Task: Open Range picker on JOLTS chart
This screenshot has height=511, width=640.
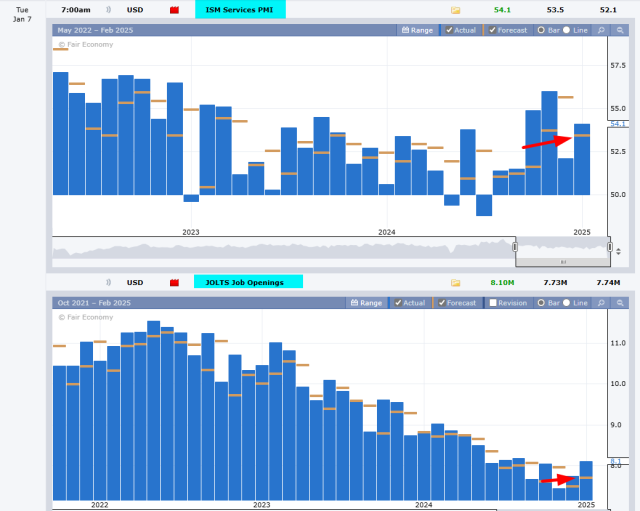Action: 365,303
